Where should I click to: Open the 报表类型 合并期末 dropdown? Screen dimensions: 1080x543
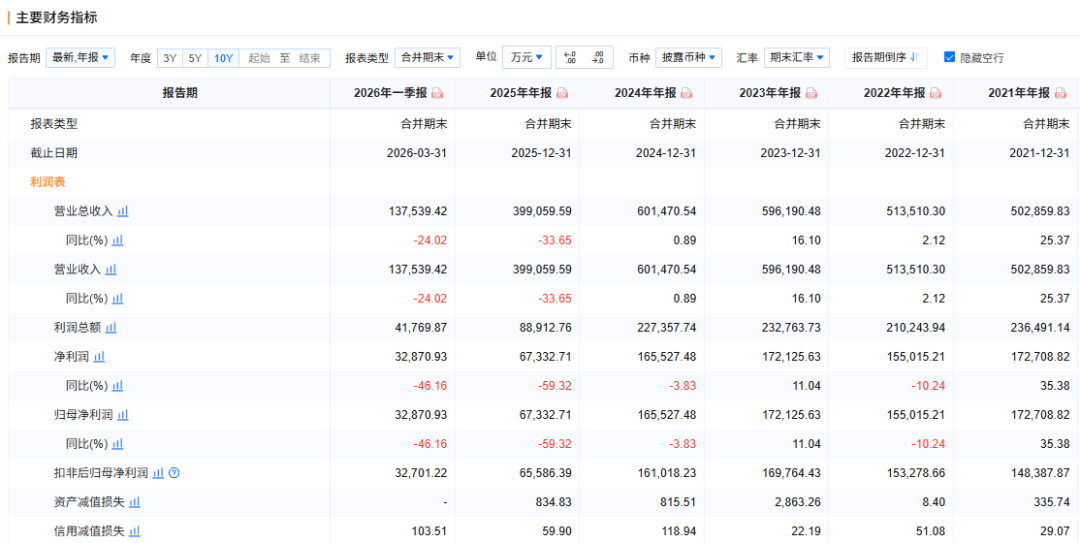click(428, 58)
